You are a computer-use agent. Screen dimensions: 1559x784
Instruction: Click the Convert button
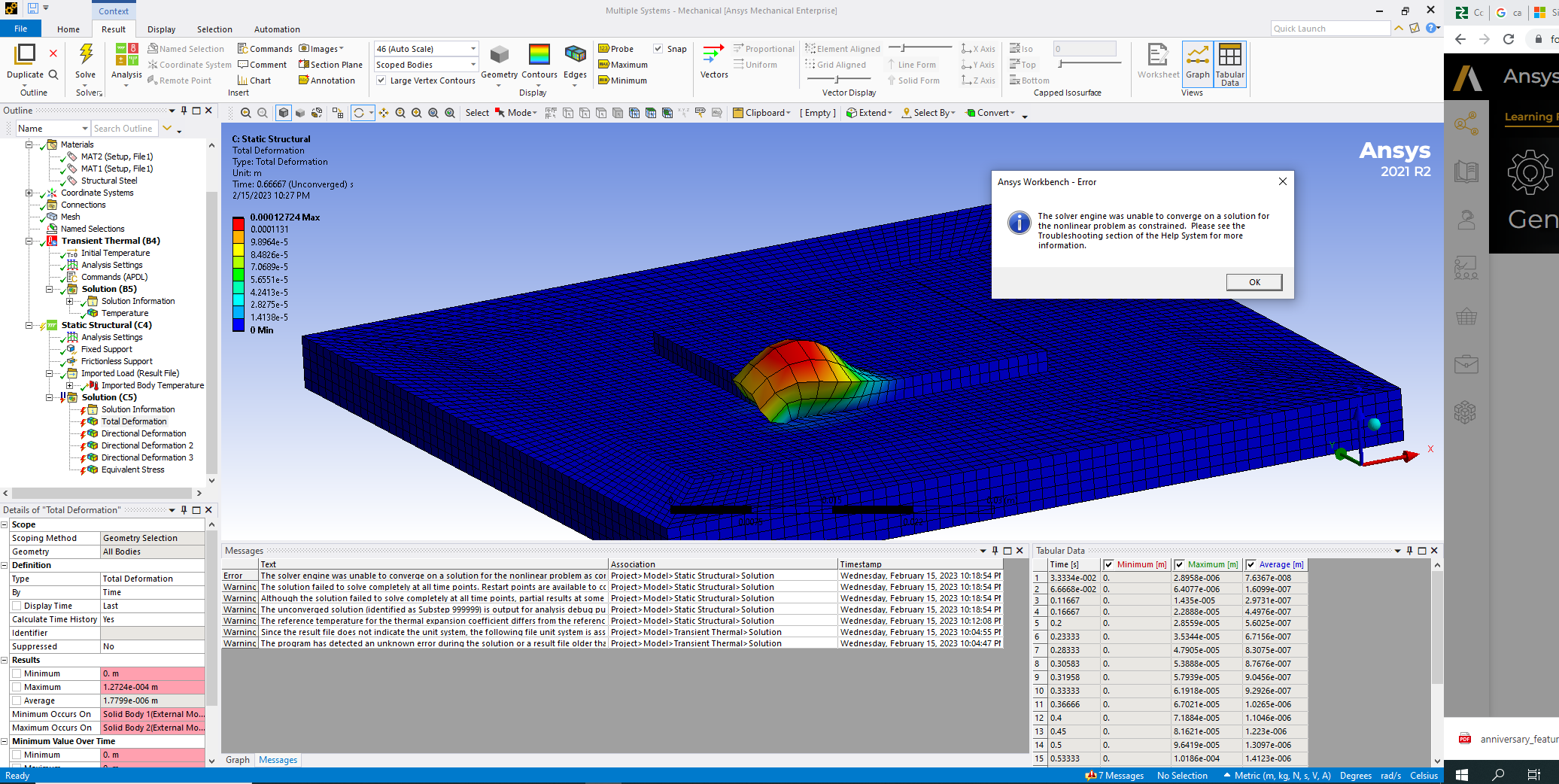pyautogui.click(x=990, y=113)
